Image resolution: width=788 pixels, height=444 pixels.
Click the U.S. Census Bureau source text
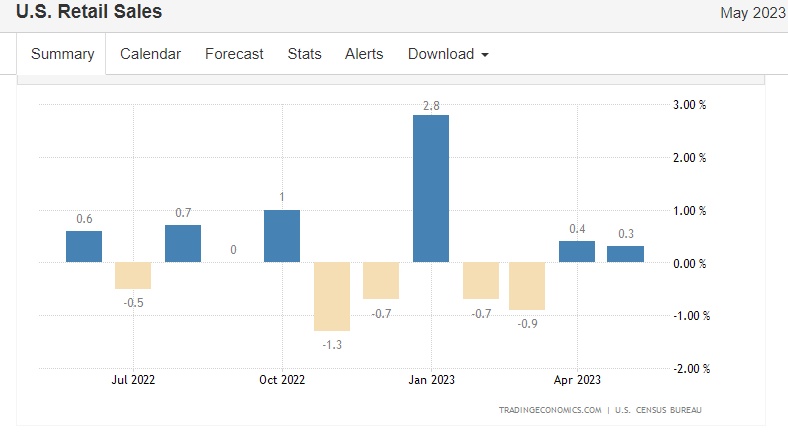click(x=658, y=410)
